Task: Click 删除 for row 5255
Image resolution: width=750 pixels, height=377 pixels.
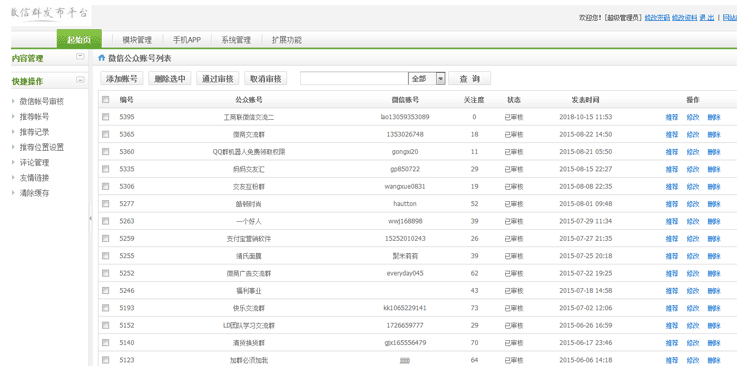Action: [714, 256]
